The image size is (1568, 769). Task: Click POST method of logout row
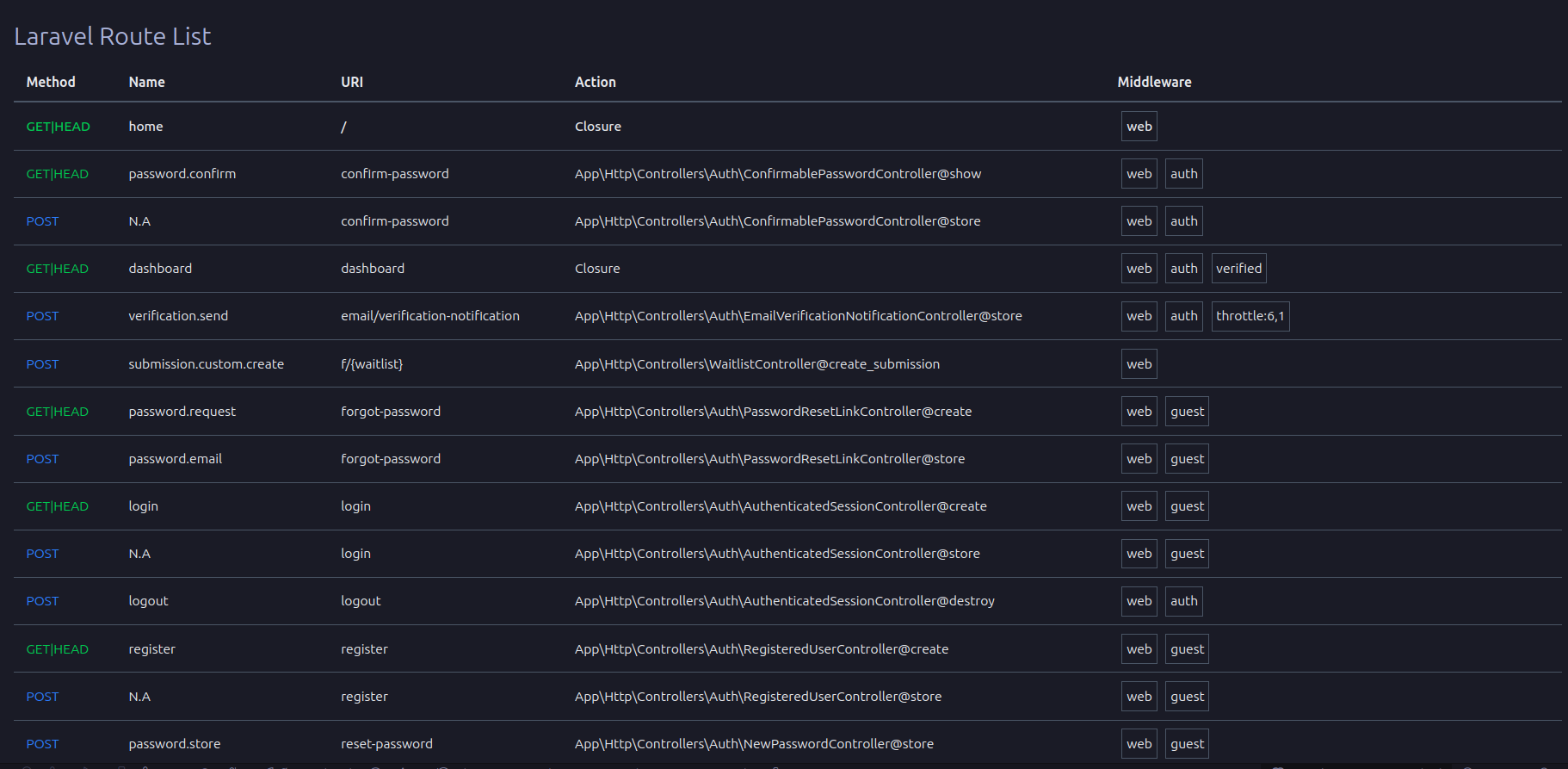[x=42, y=601]
